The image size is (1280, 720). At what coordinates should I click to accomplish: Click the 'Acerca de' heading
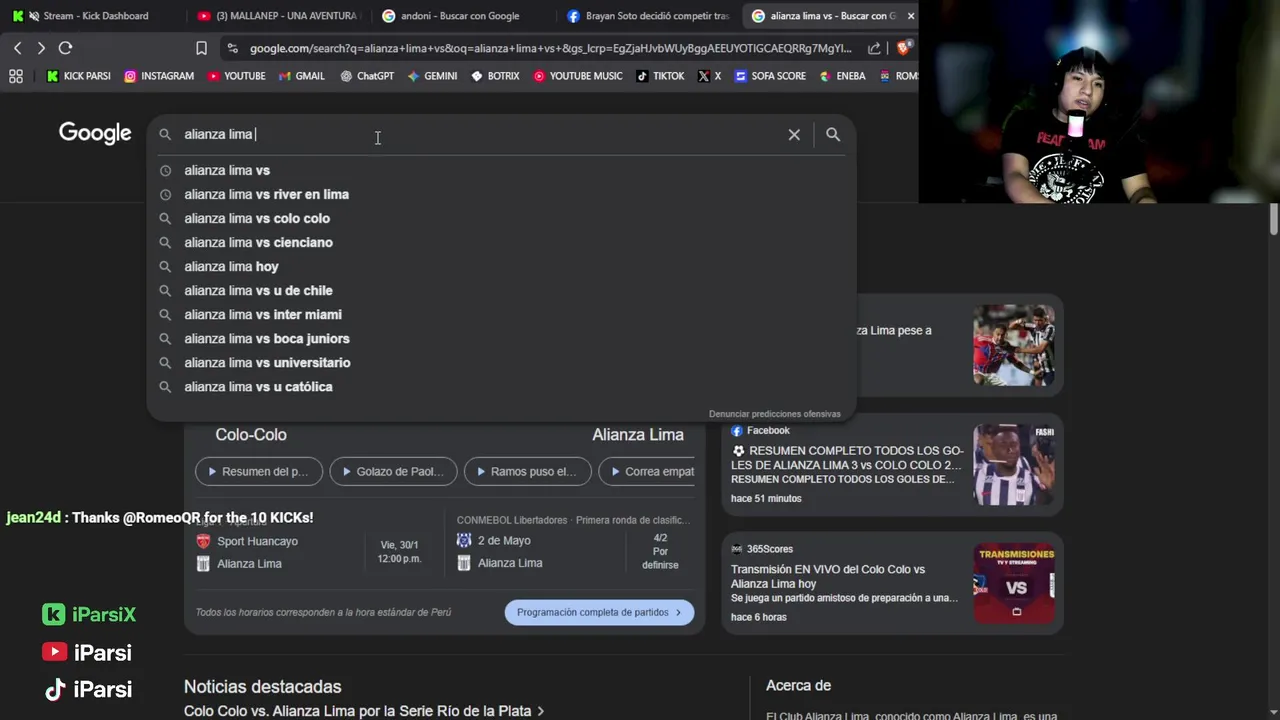pos(798,686)
